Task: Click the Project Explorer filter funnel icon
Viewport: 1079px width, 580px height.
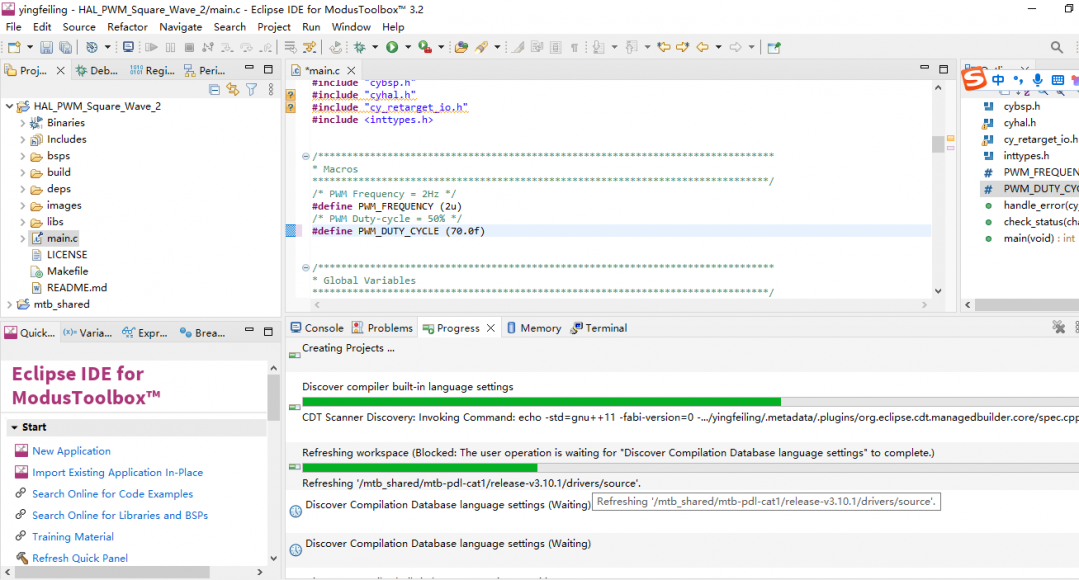Action: pyautogui.click(x=252, y=89)
